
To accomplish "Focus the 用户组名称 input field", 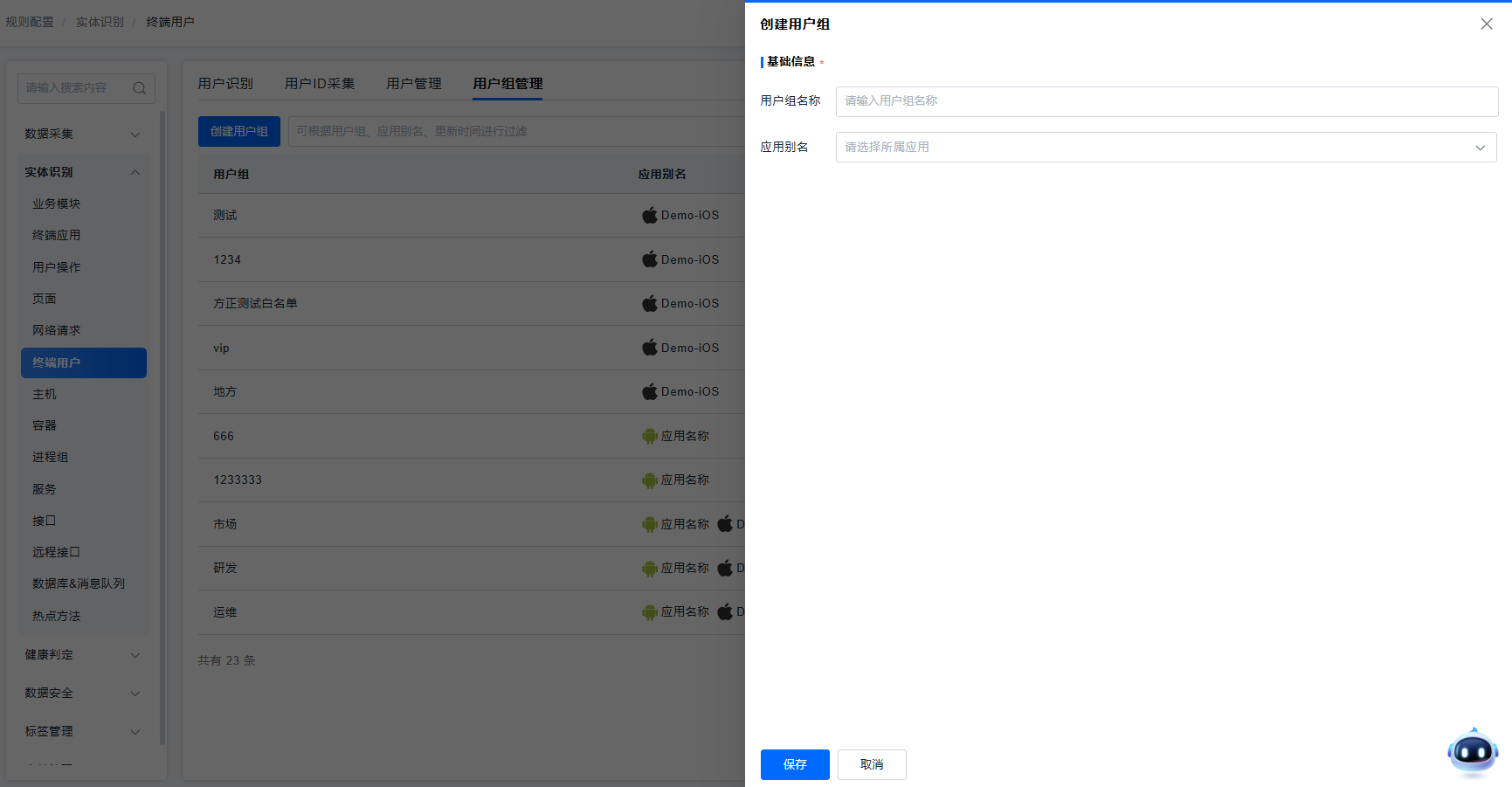I will 1166,101.
